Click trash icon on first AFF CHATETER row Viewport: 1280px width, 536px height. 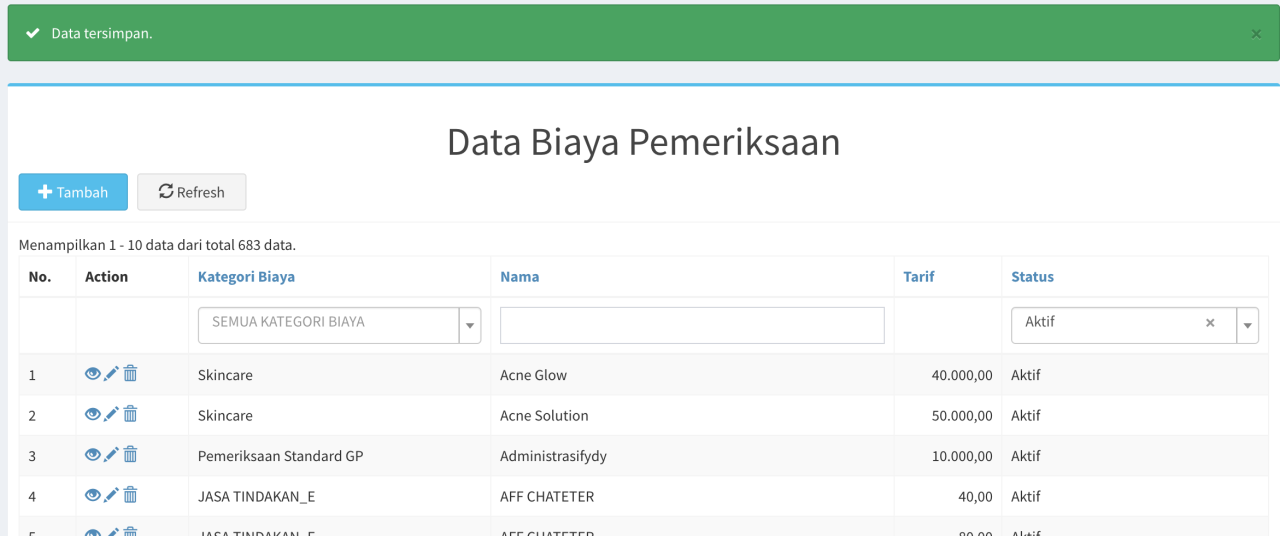point(130,495)
